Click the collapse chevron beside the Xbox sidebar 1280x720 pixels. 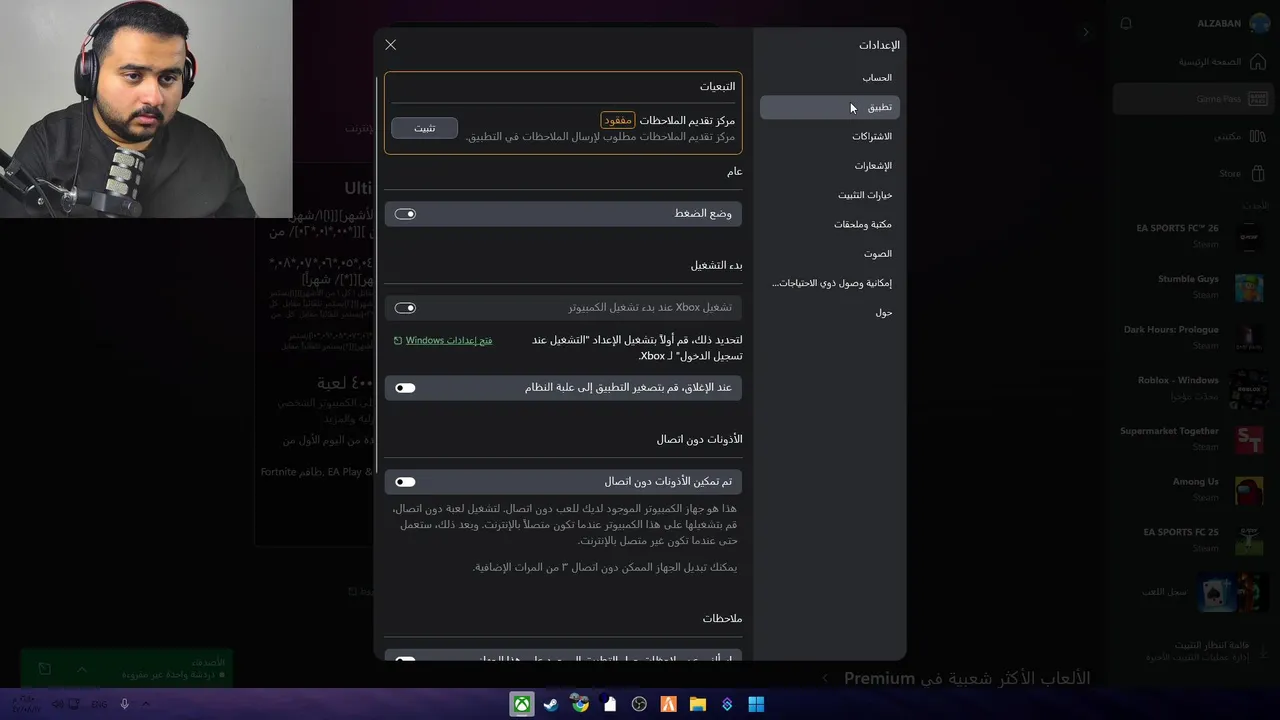click(1086, 32)
